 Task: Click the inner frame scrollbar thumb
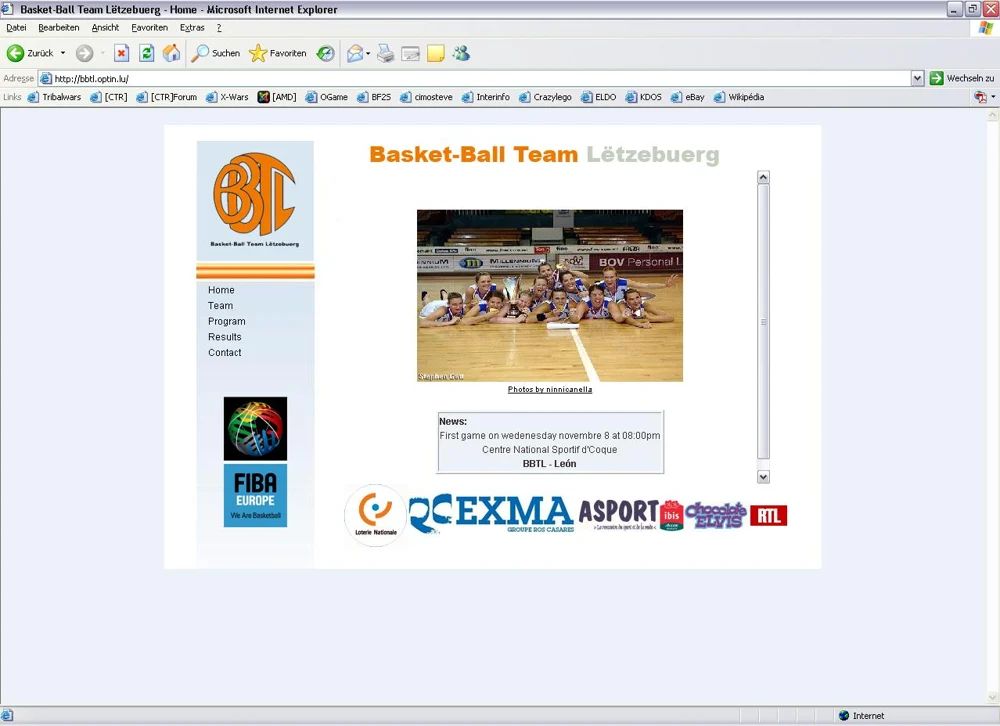point(763,322)
